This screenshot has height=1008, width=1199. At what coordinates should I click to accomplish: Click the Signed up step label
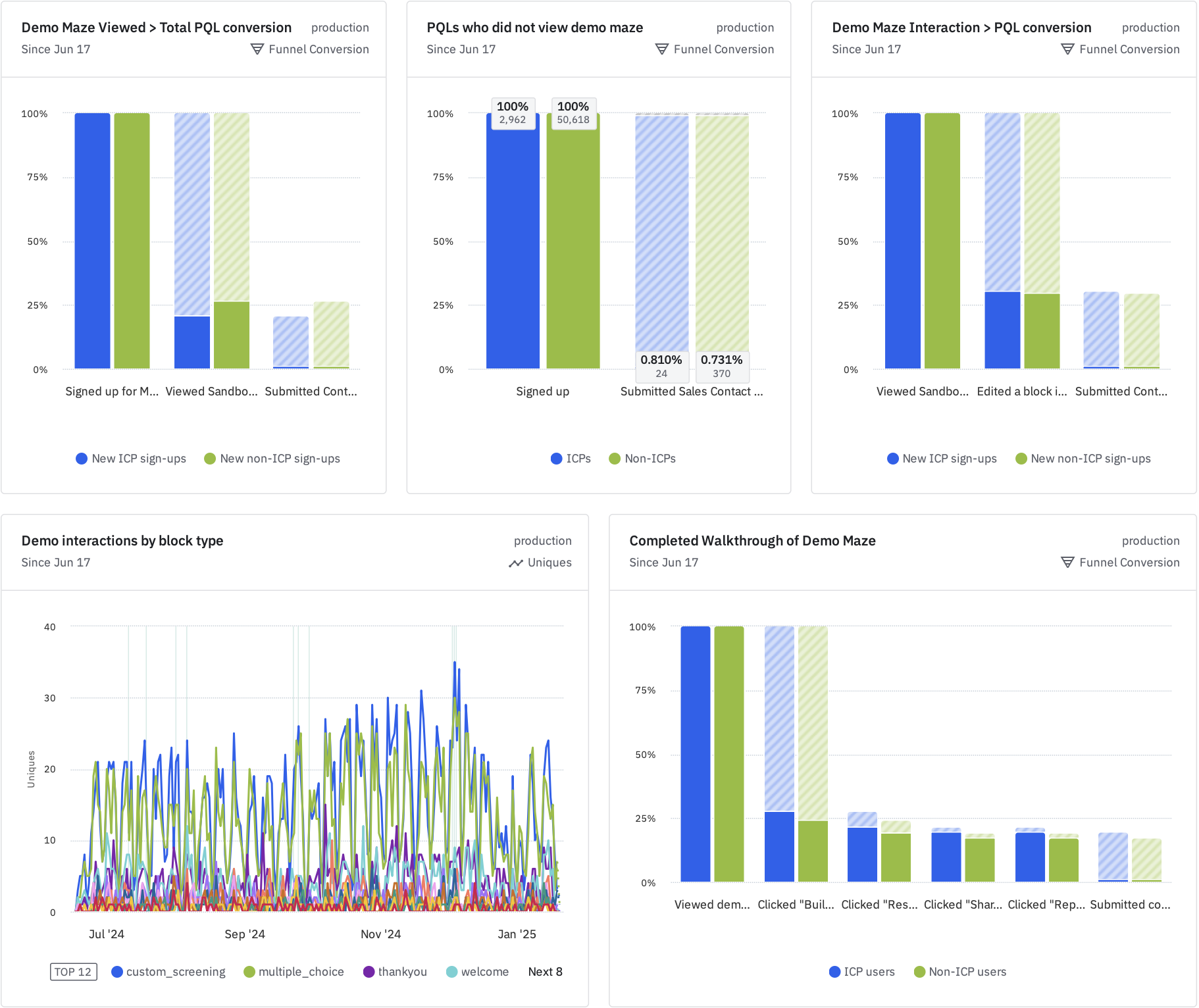click(x=543, y=391)
